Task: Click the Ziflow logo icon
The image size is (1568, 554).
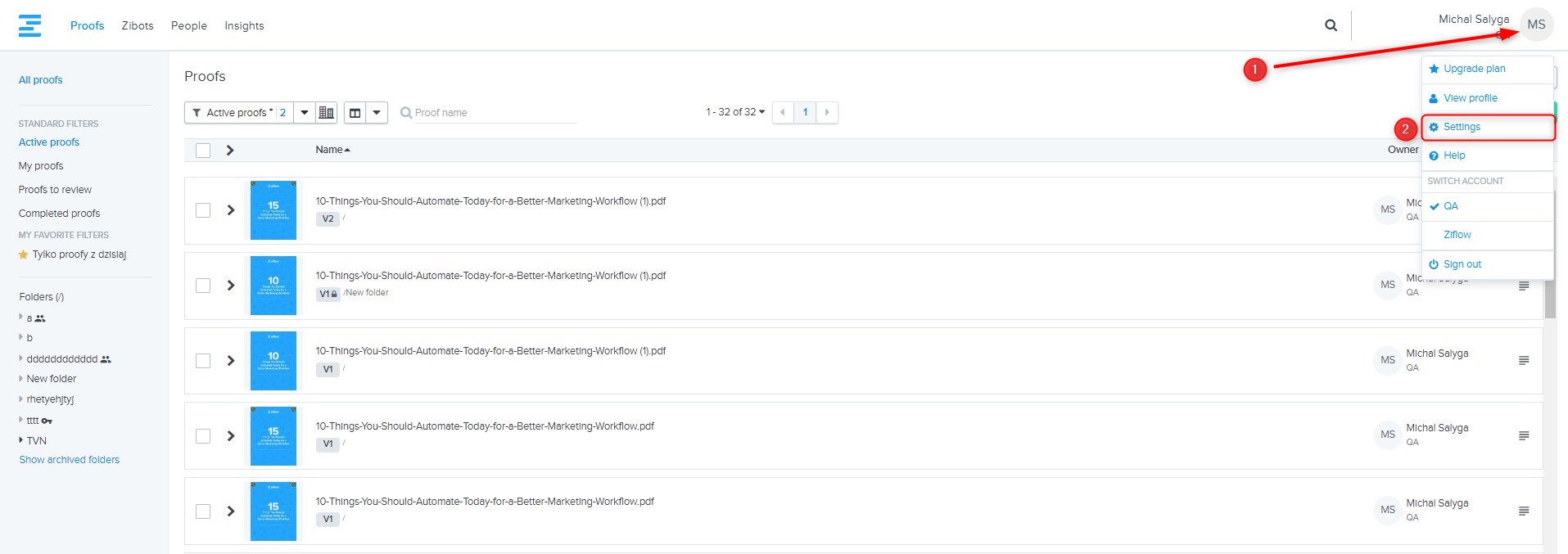Action: (x=29, y=25)
